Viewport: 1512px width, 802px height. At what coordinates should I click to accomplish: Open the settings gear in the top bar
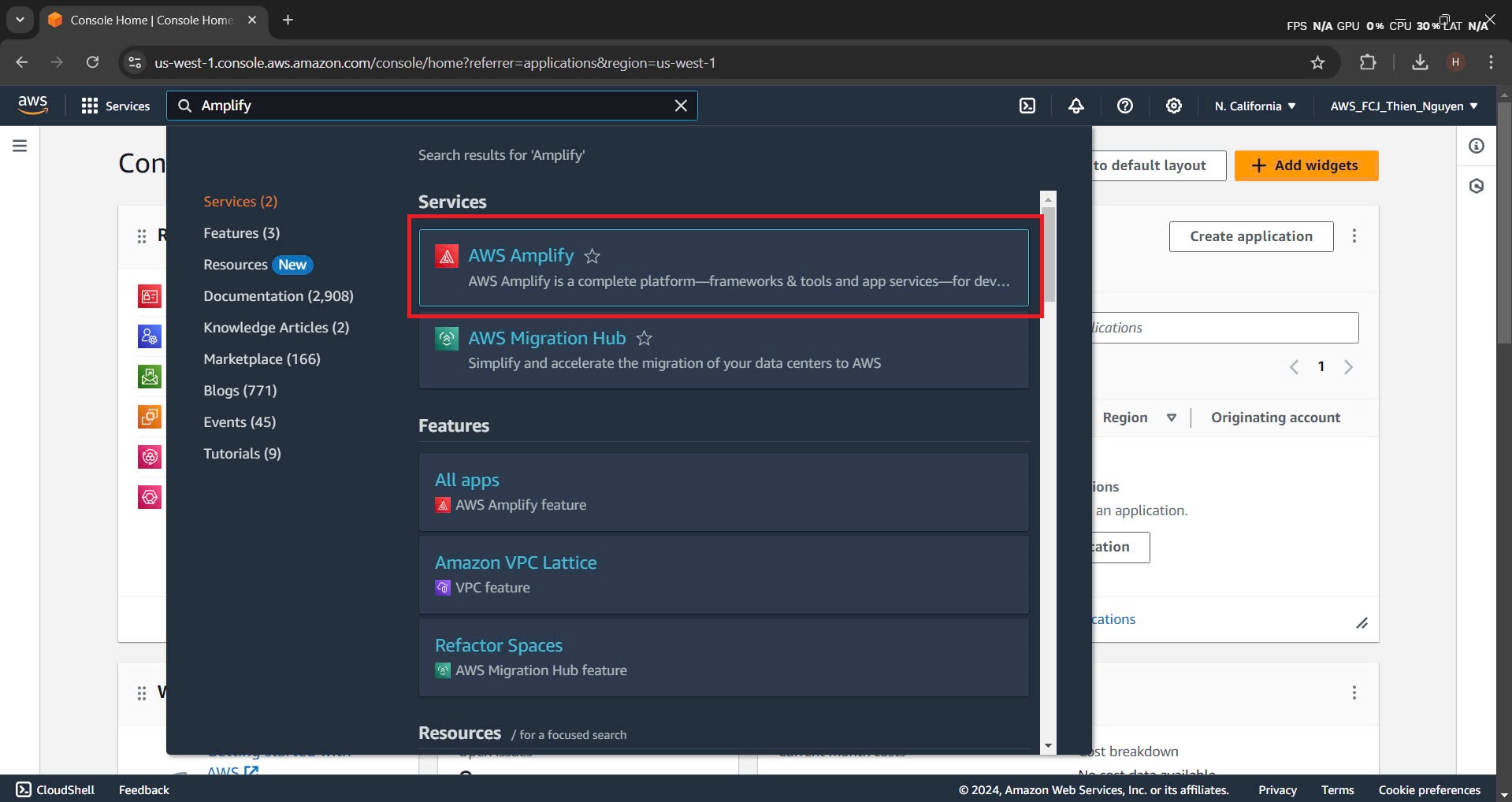1173,105
